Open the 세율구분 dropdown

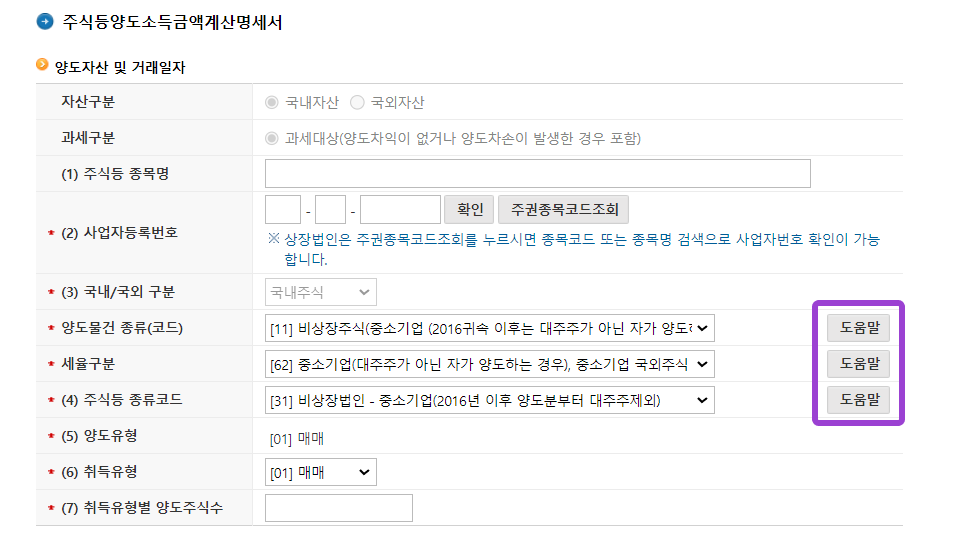tap(490, 364)
